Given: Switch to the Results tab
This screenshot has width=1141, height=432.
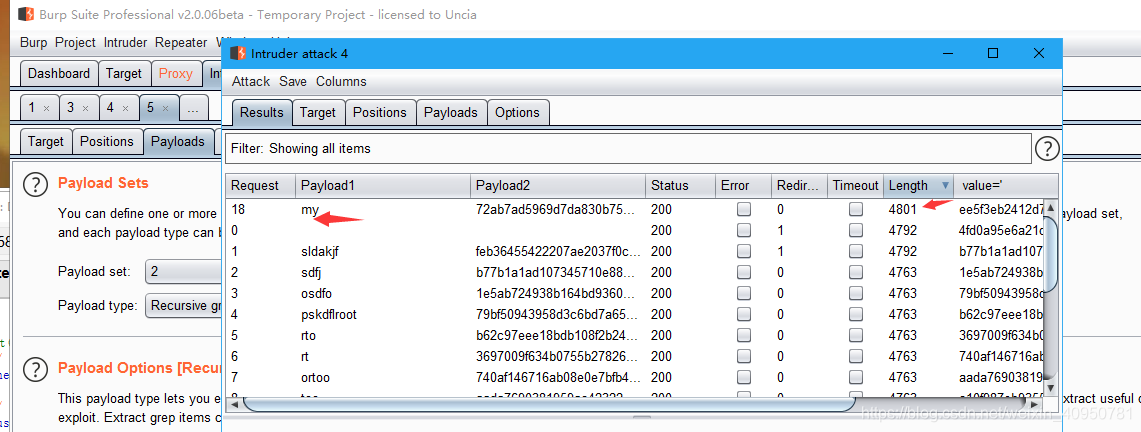Looking at the screenshot, I should 262,113.
